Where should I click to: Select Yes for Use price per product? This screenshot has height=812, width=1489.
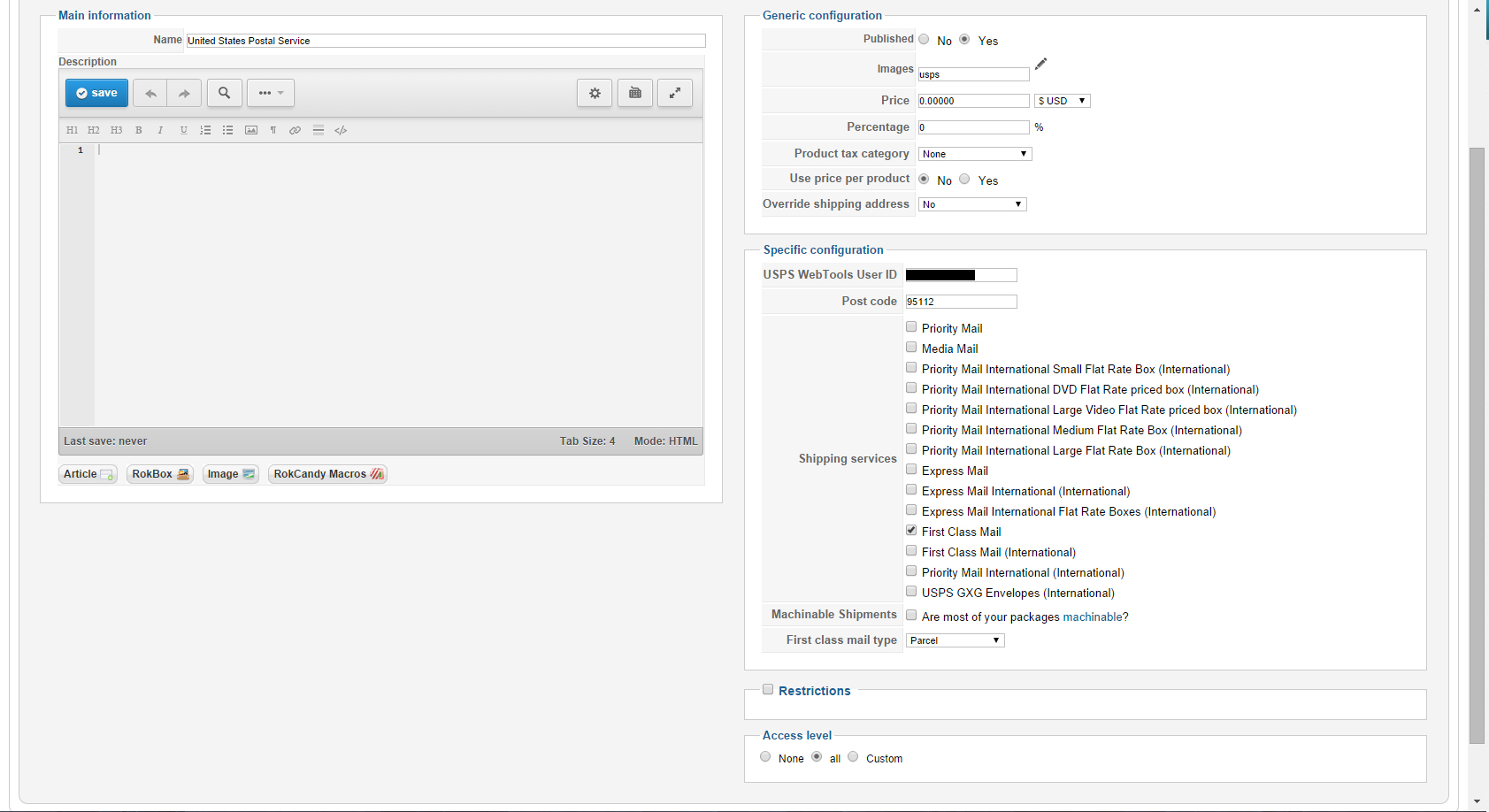tap(964, 179)
